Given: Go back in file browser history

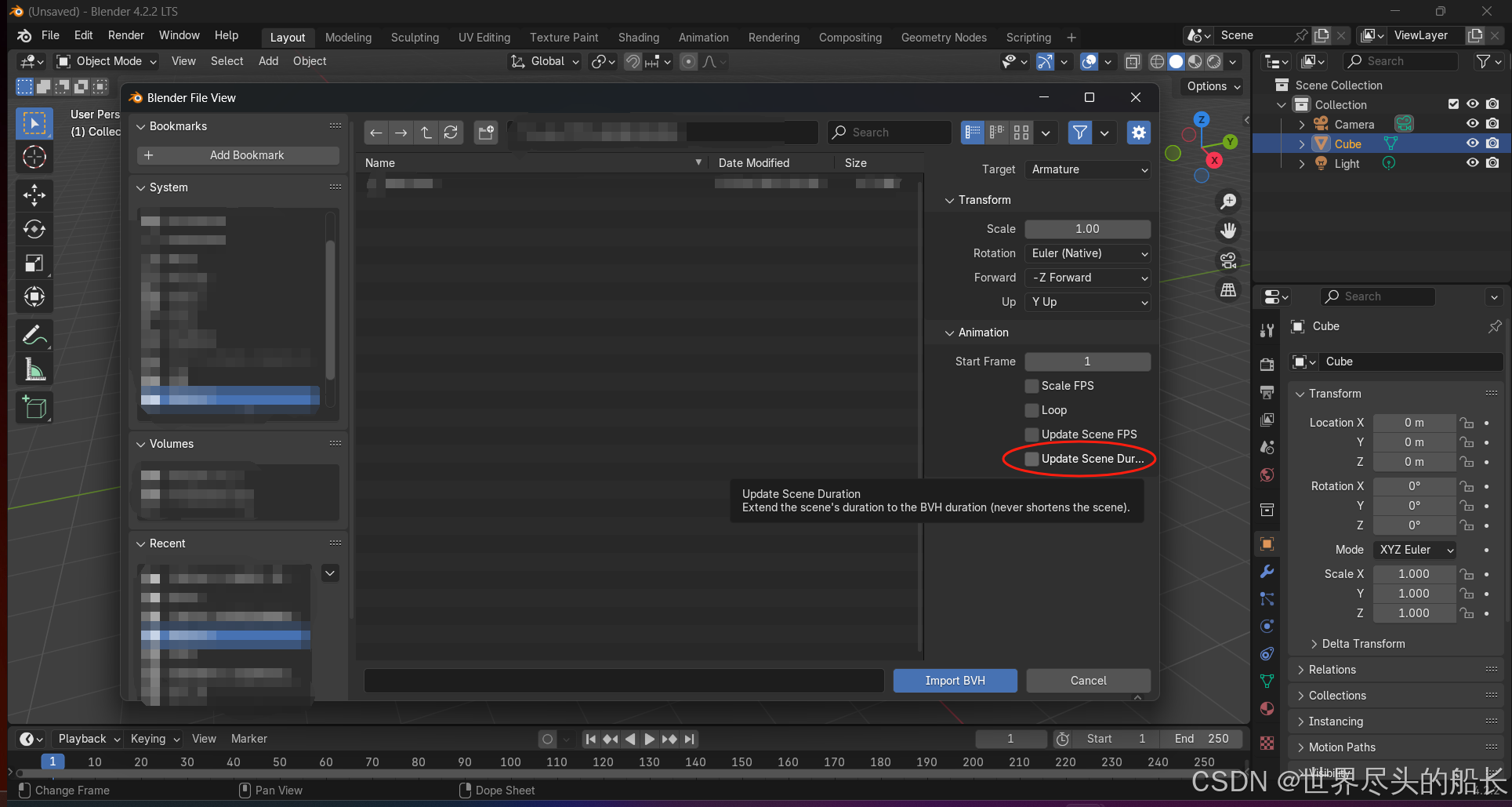Looking at the screenshot, I should click(x=376, y=133).
